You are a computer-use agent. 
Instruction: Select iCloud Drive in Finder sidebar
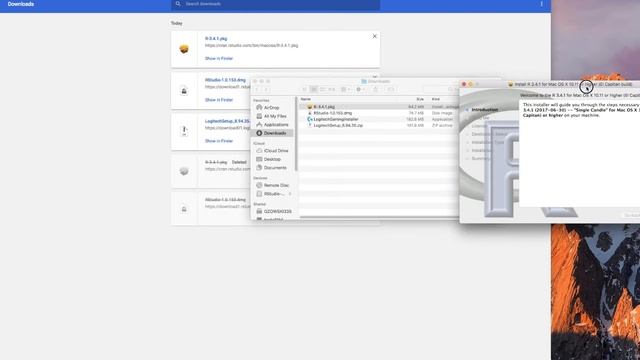(276, 151)
